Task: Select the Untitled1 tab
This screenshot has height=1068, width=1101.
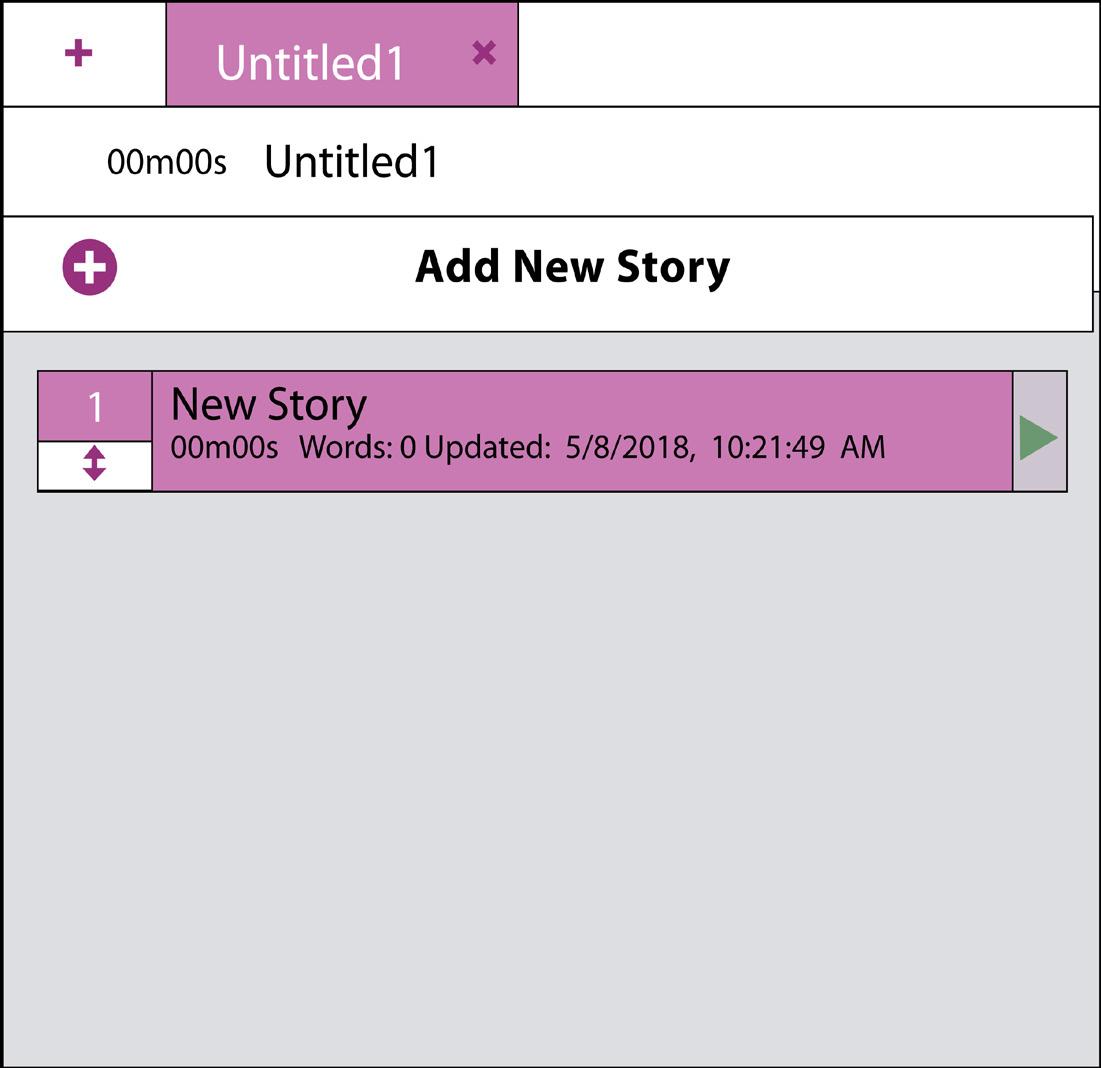Action: [x=310, y=62]
